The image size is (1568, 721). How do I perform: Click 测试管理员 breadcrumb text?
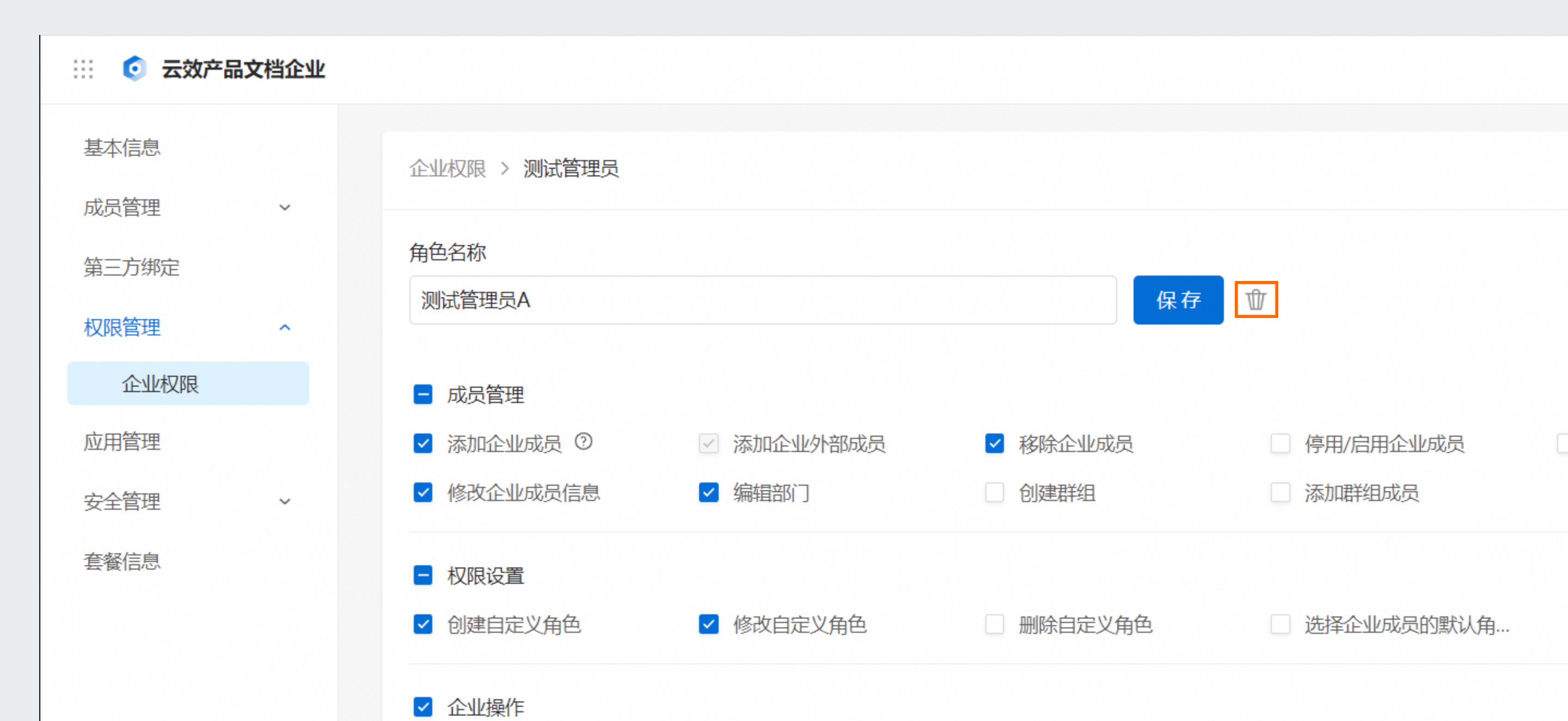[x=571, y=169]
